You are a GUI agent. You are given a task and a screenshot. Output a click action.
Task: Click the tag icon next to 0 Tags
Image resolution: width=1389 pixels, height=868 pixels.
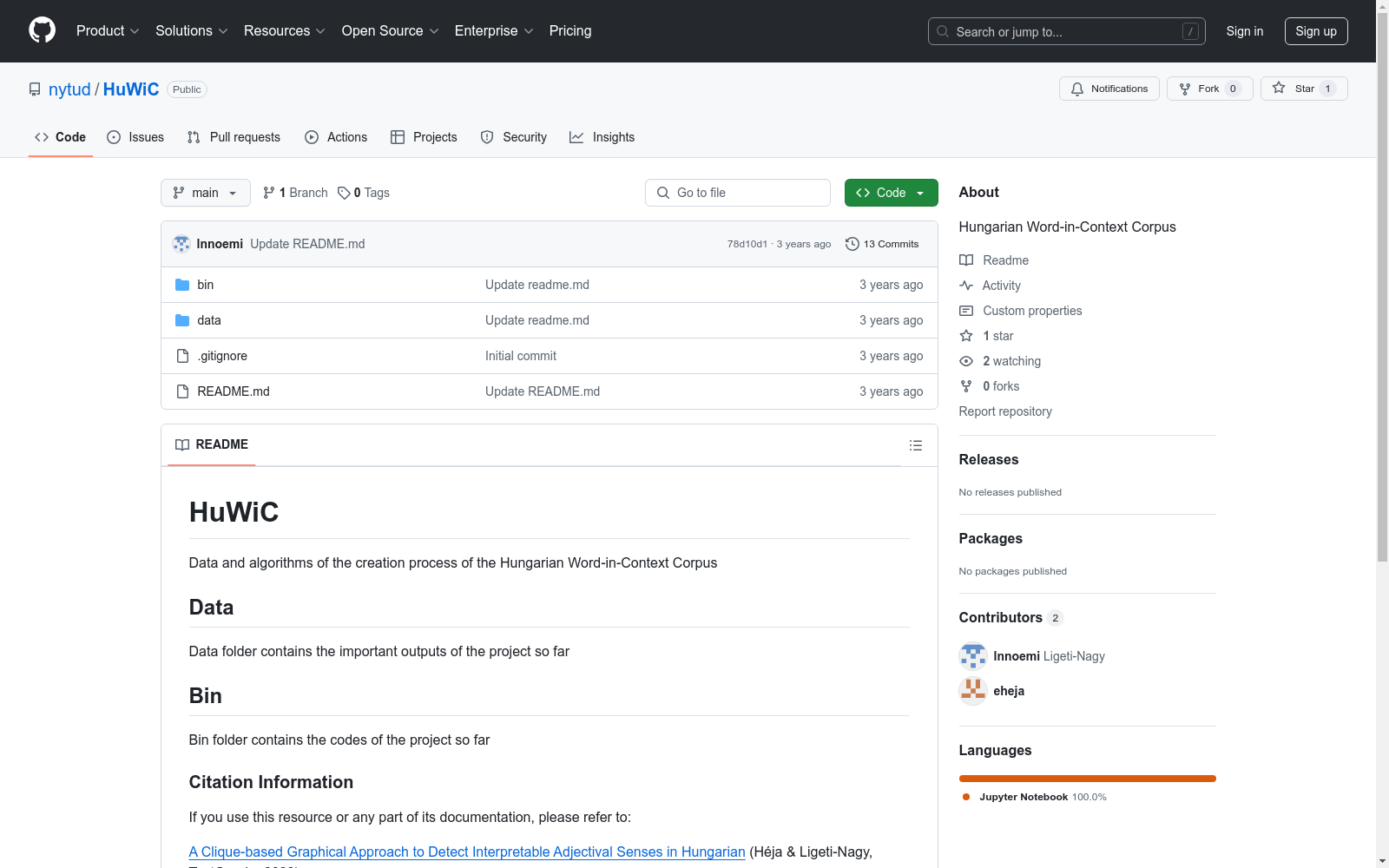(344, 193)
